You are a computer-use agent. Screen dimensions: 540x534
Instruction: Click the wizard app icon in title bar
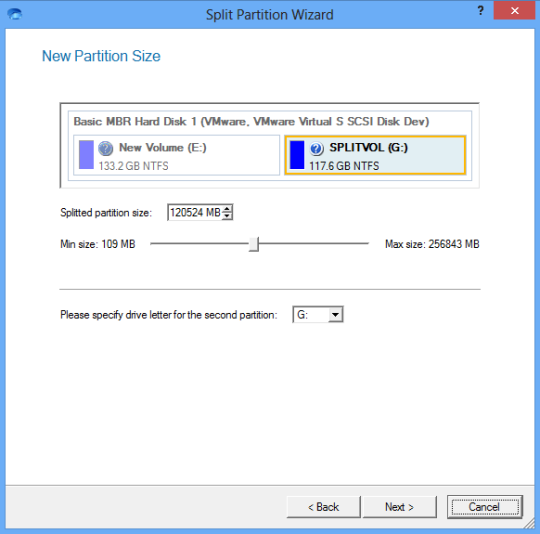click(14, 14)
